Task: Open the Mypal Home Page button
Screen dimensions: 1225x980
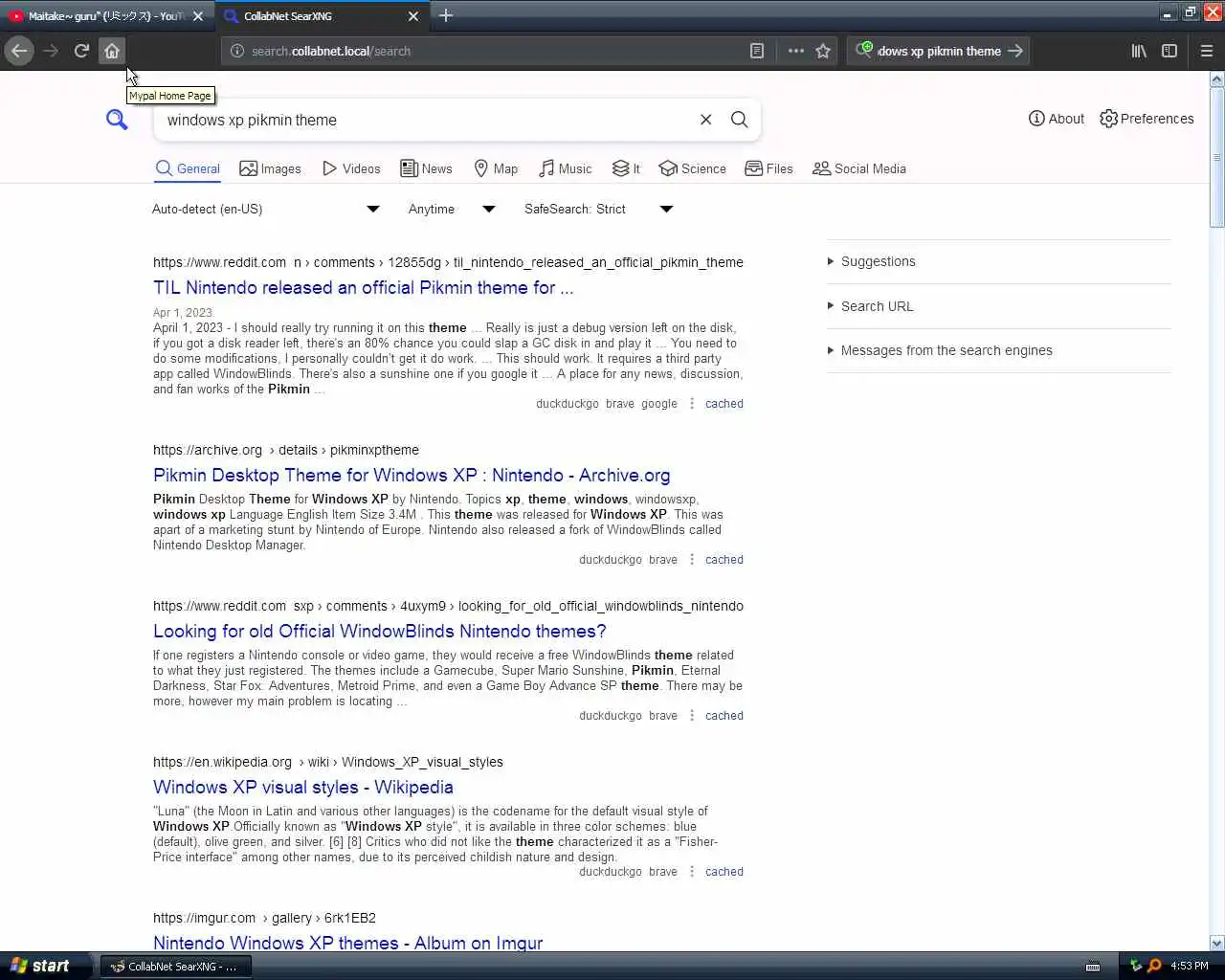Action: [x=112, y=51]
